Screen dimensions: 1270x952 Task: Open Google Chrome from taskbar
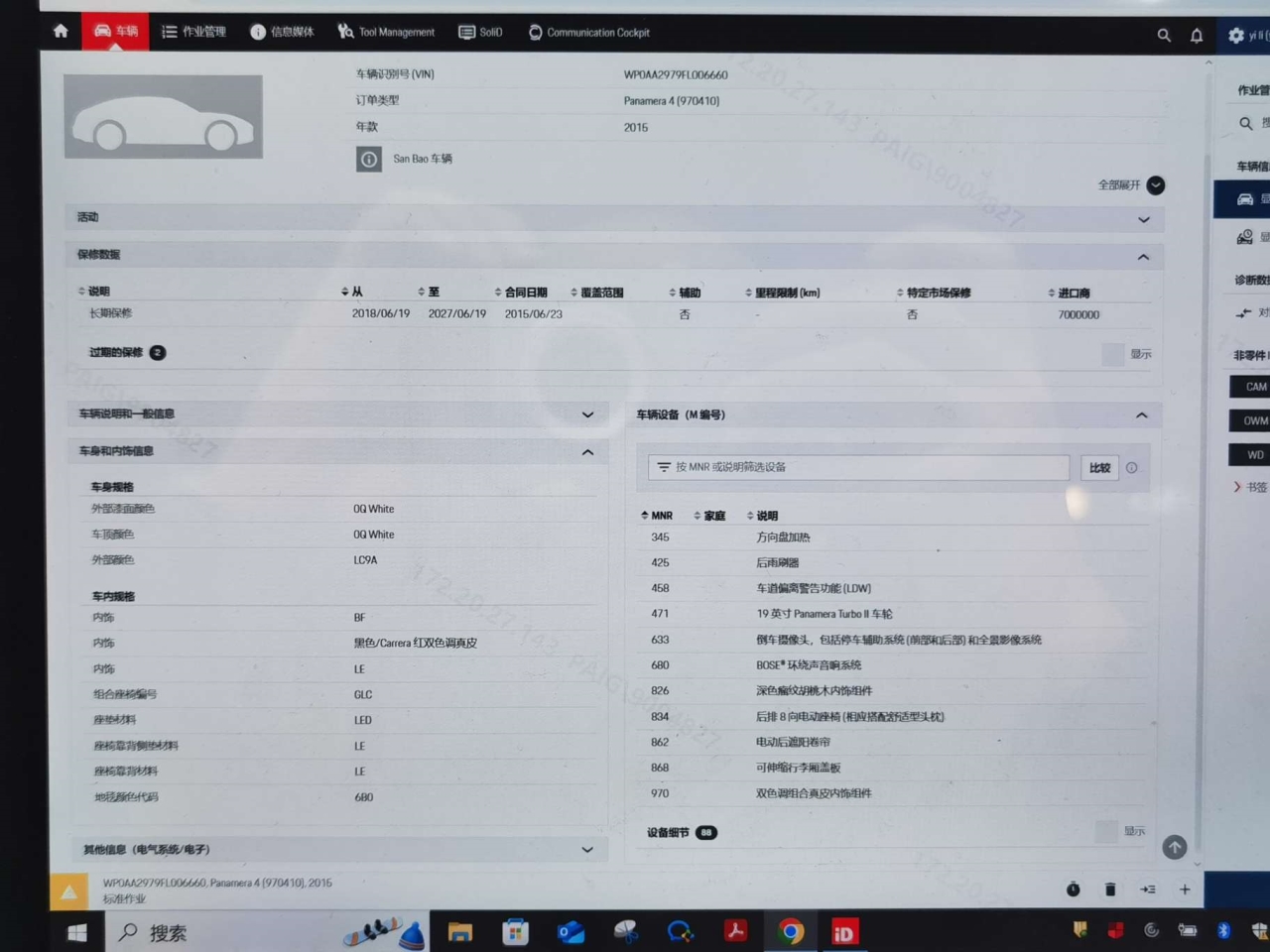pos(791,931)
